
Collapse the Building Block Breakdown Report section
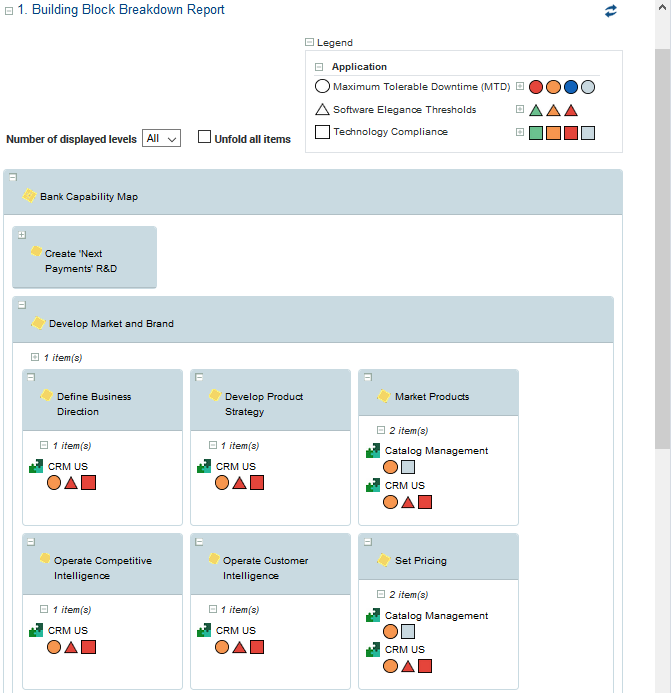pyautogui.click(x=8, y=10)
